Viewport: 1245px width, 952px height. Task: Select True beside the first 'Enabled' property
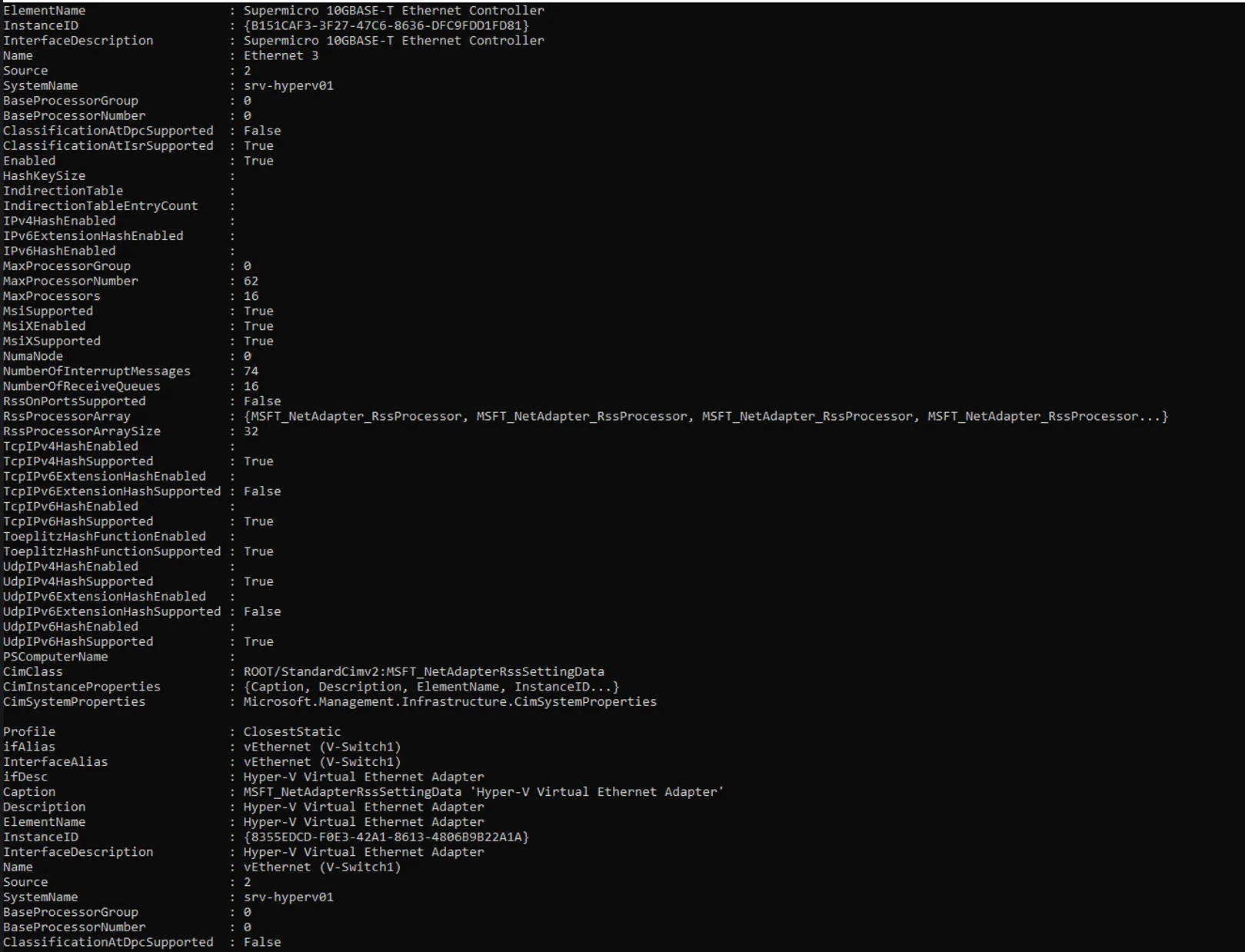(x=258, y=161)
